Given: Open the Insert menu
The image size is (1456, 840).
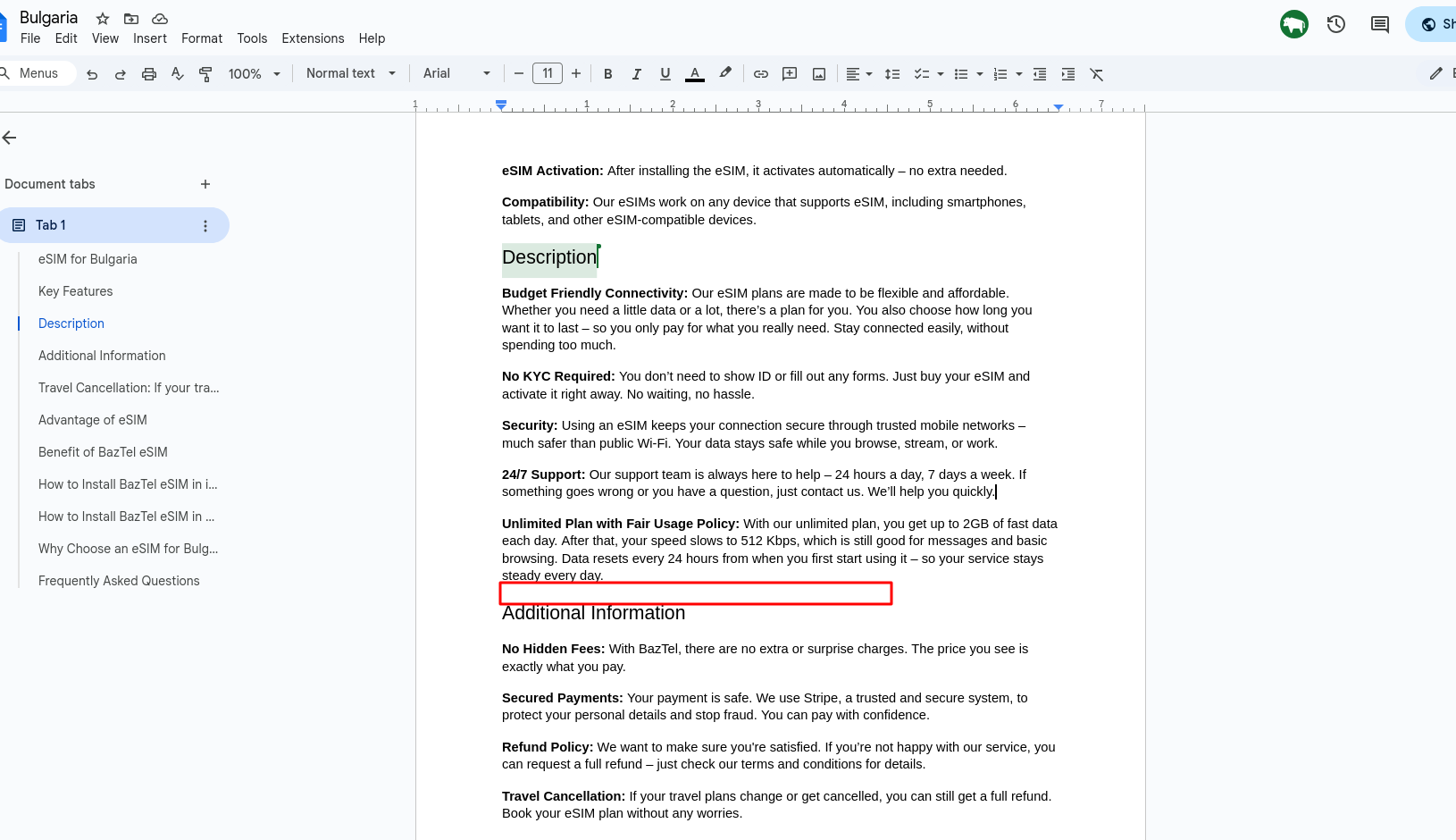Looking at the screenshot, I should 150,38.
